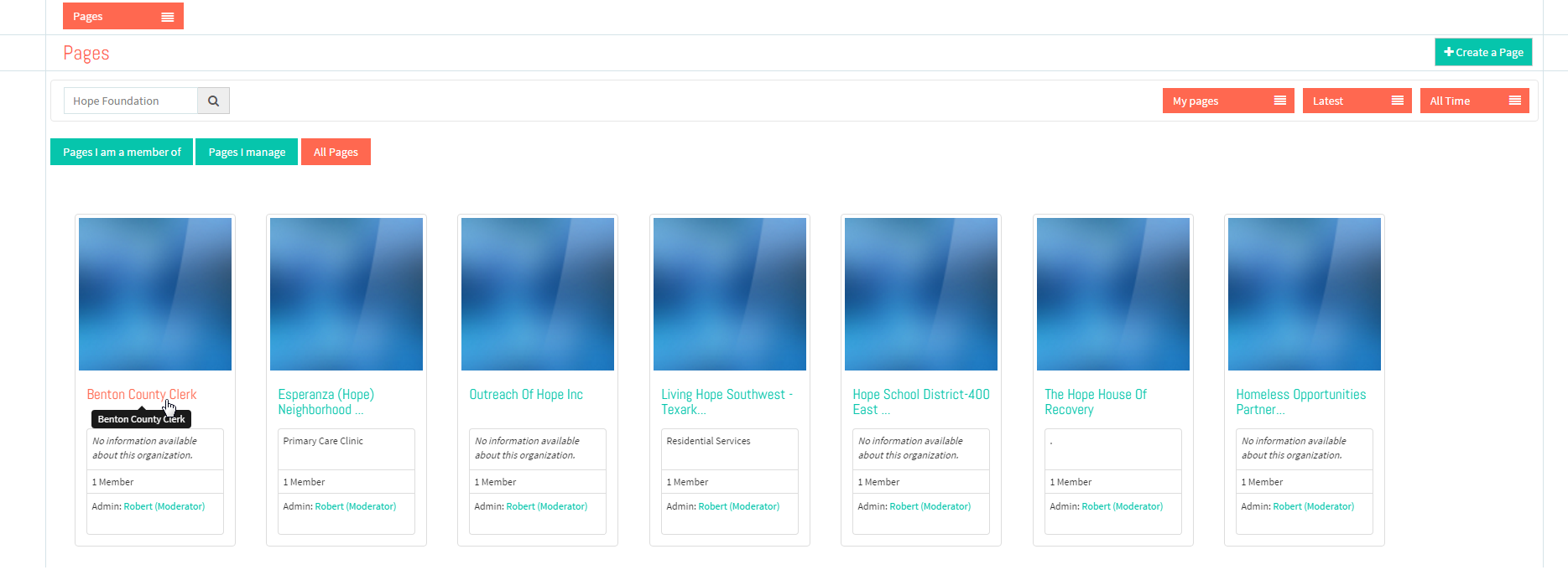Focus the Hope Foundation search field

(131, 101)
